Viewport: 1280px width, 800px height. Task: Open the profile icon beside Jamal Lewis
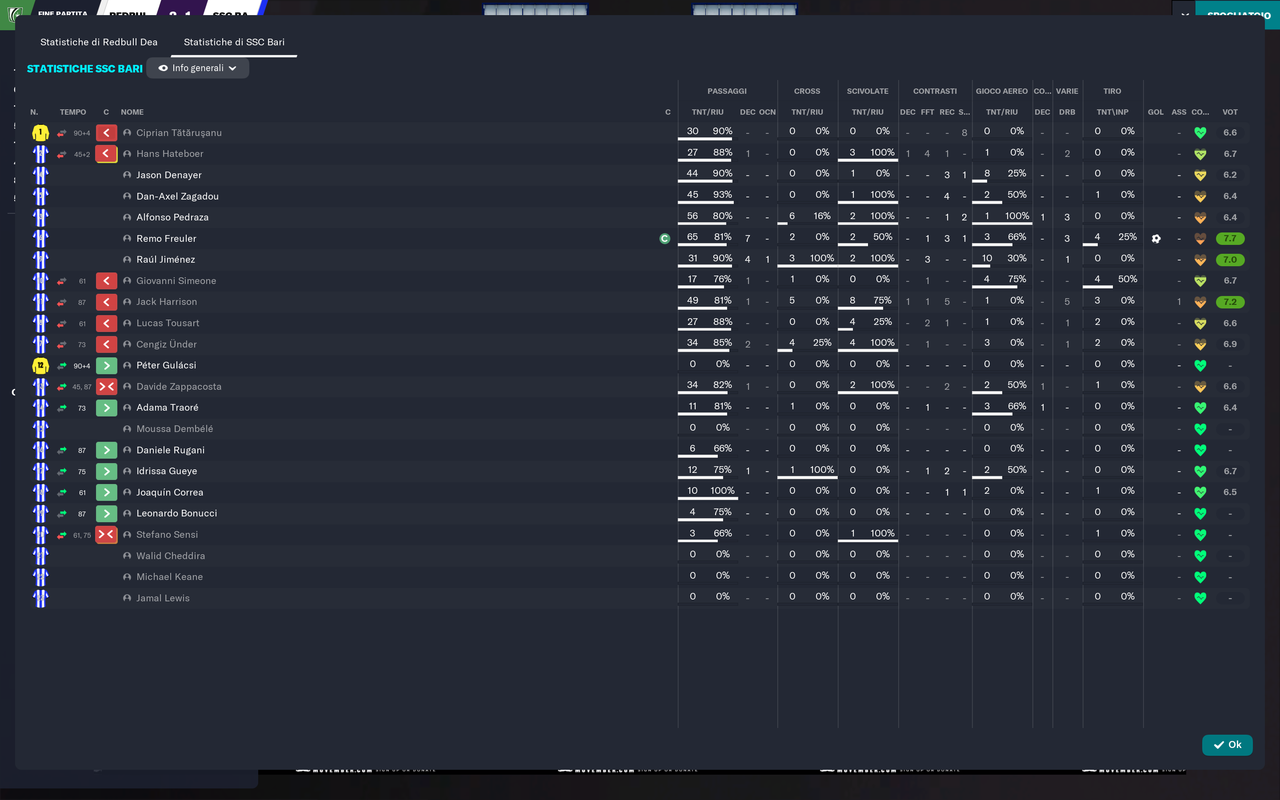click(x=127, y=598)
